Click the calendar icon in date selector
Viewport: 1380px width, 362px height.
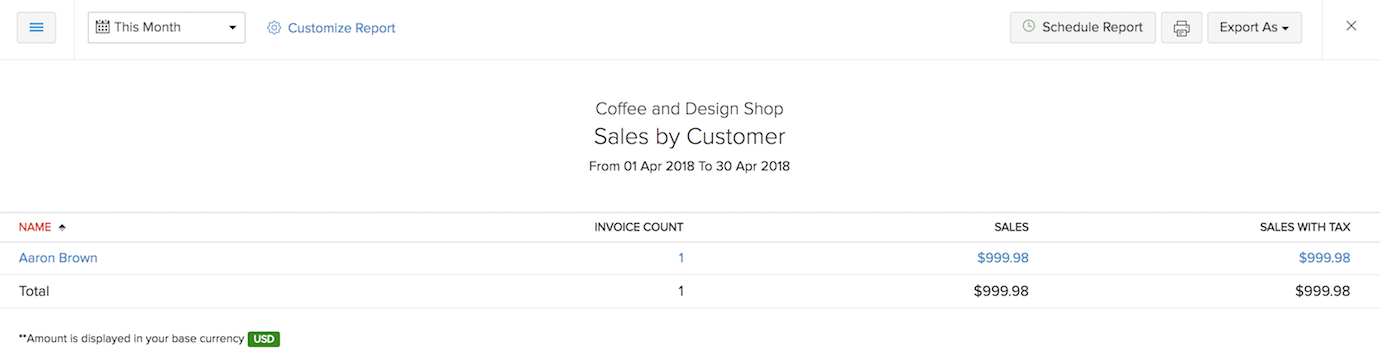click(102, 27)
